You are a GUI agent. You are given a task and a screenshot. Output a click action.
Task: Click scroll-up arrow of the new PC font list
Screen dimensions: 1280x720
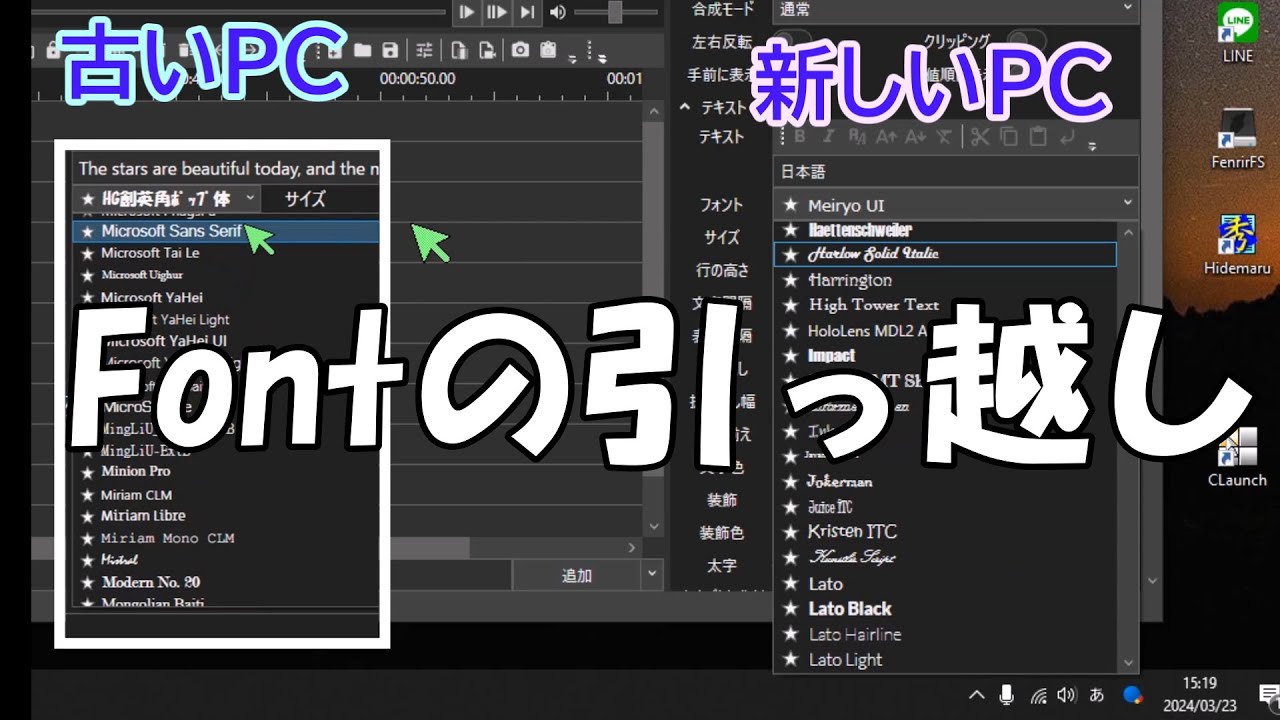(1129, 232)
